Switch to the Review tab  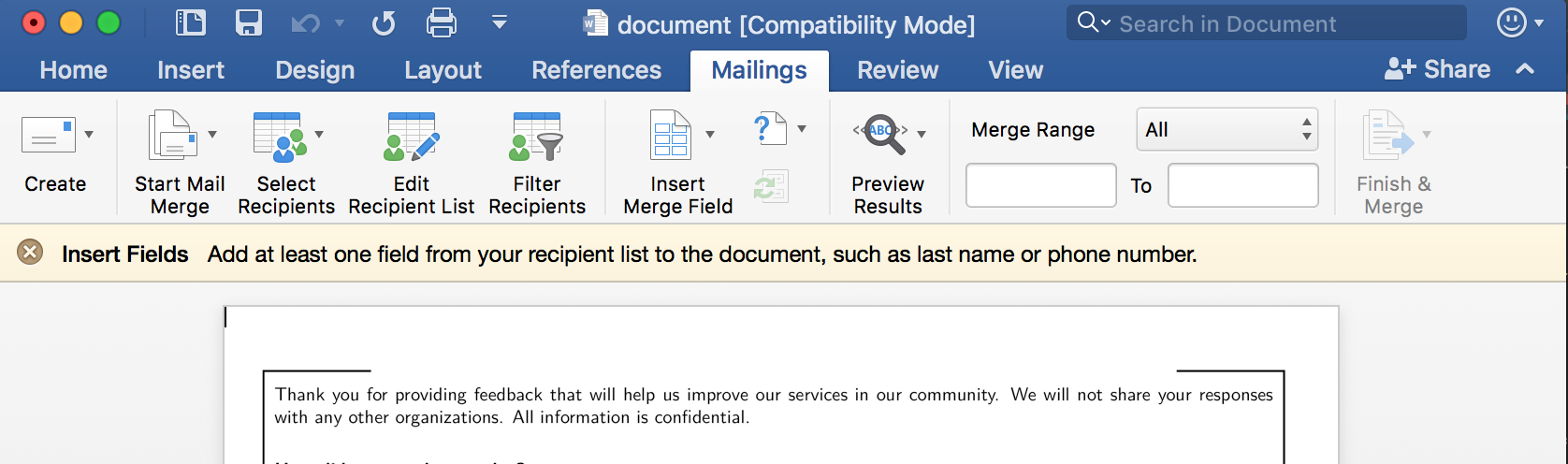pos(898,70)
